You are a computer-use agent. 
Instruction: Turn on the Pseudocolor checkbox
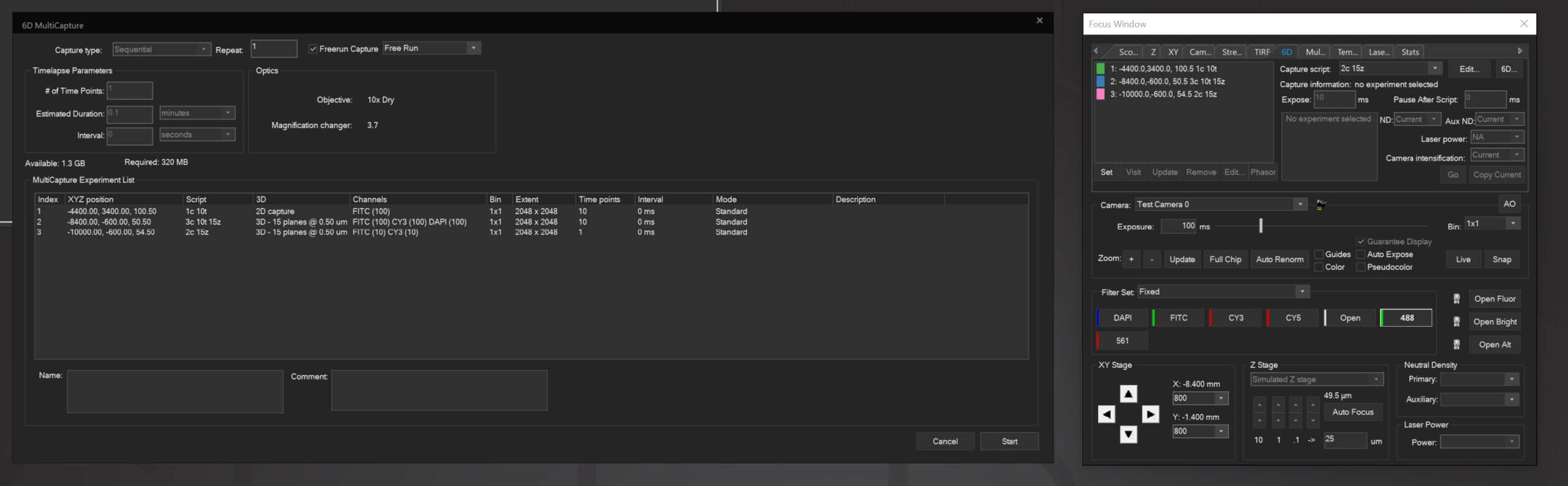click(1360, 267)
